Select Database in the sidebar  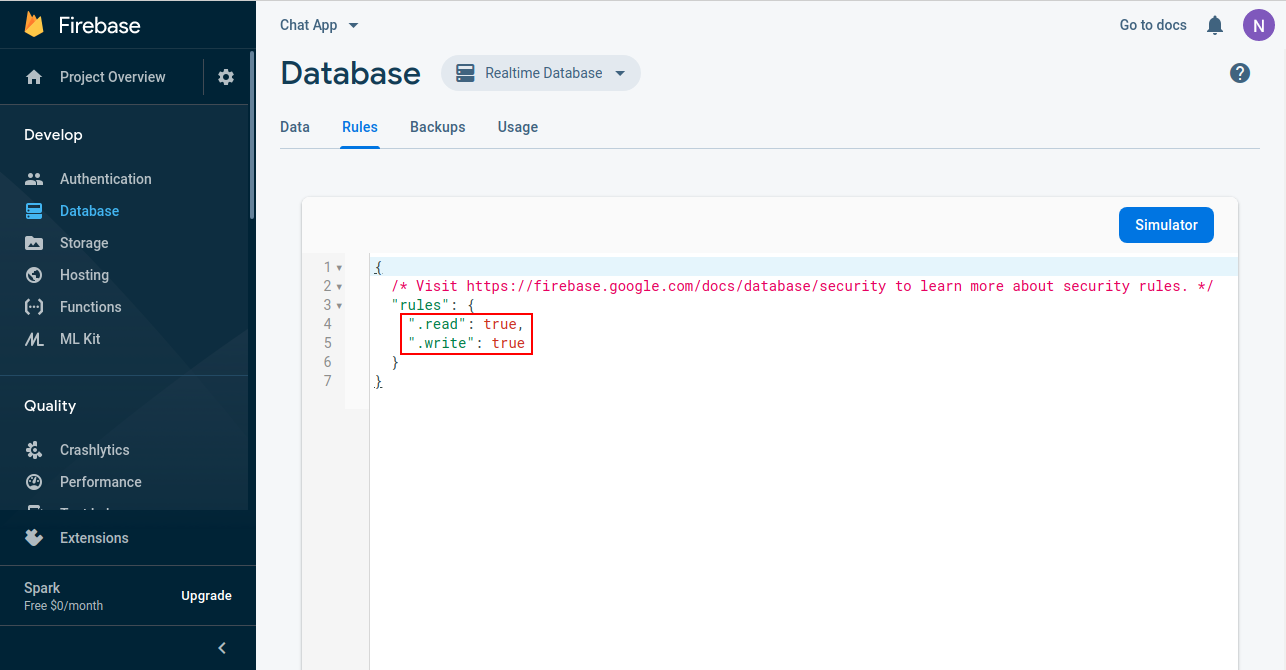coord(87,210)
